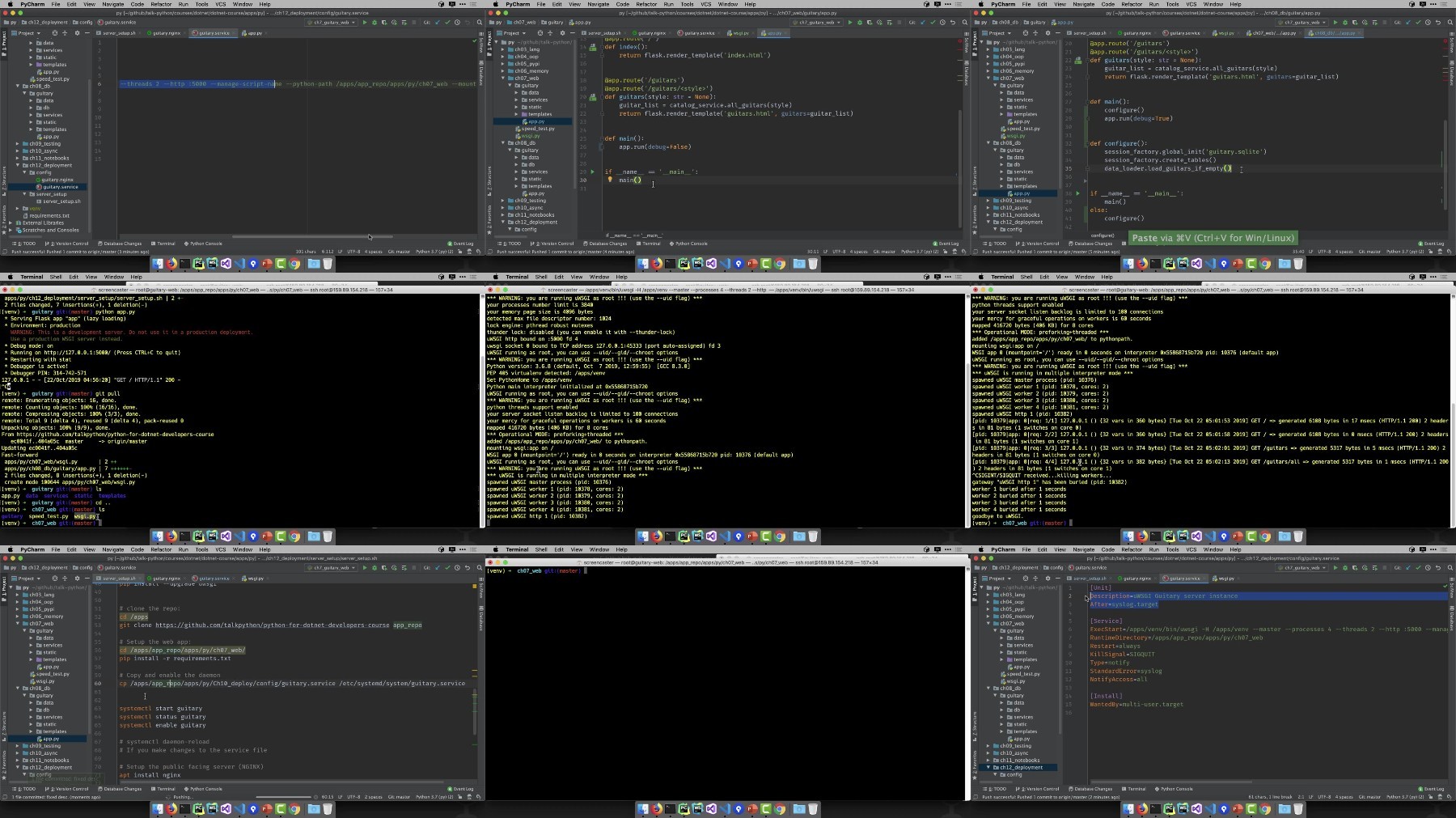1456x818 pixels.
Task: Expand ch09_testing folder in ch08_db breadcrumb window
Action: coord(988,201)
